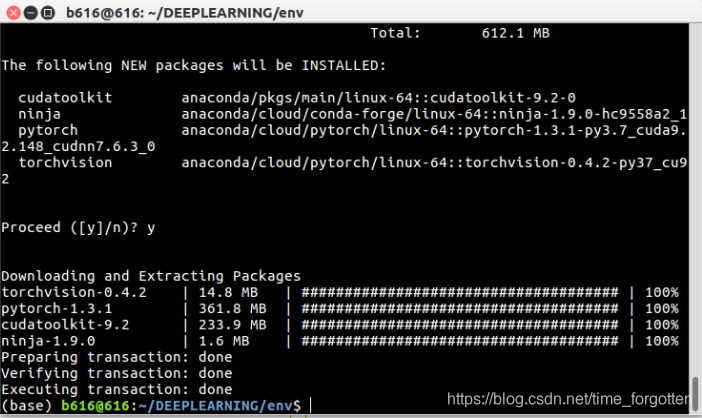Image resolution: width=702 pixels, height=418 pixels.
Task: Click the torchvision download progress bar
Action: click(460, 292)
